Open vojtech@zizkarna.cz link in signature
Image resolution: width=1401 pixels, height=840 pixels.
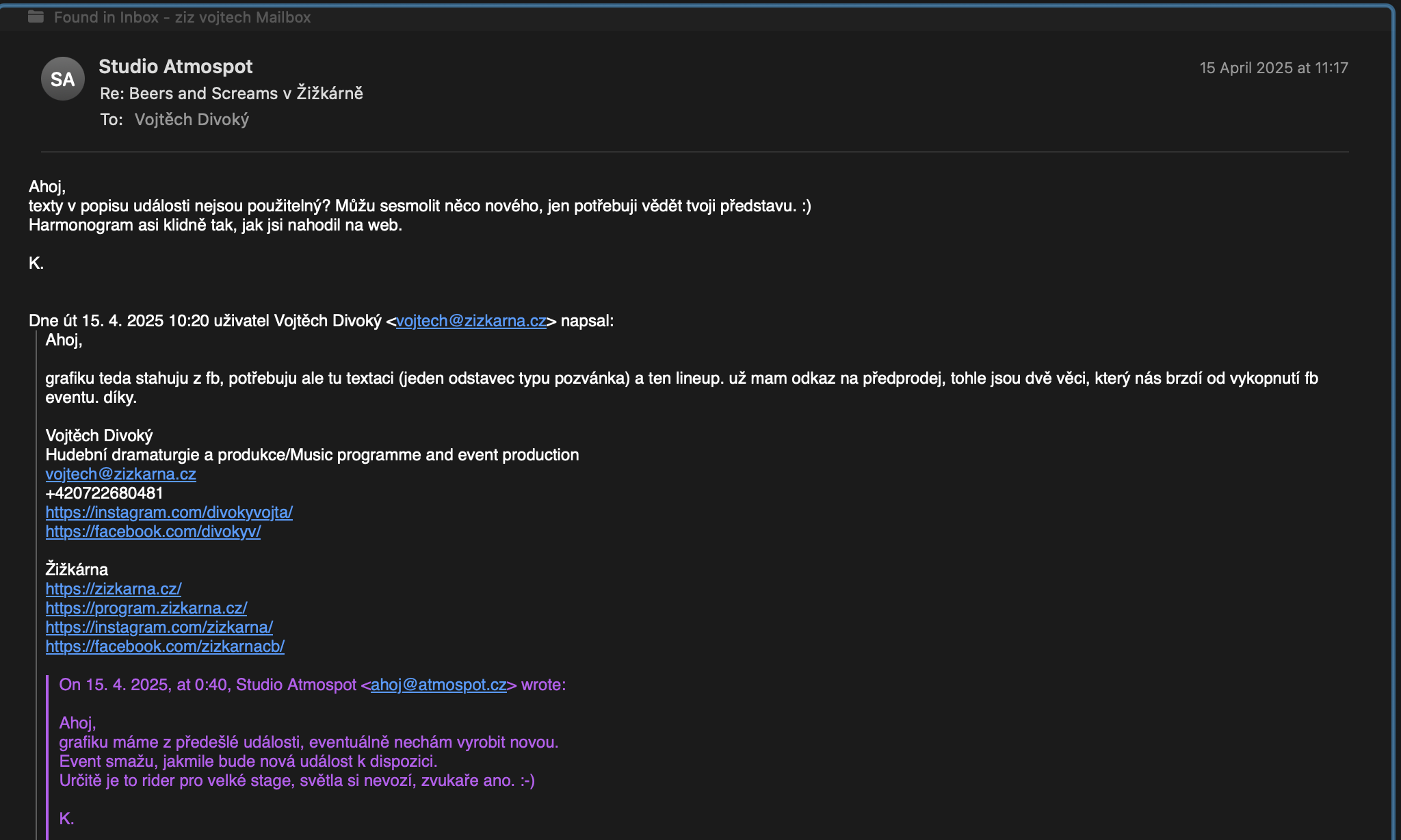pyautogui.click(x=120, y=474)
